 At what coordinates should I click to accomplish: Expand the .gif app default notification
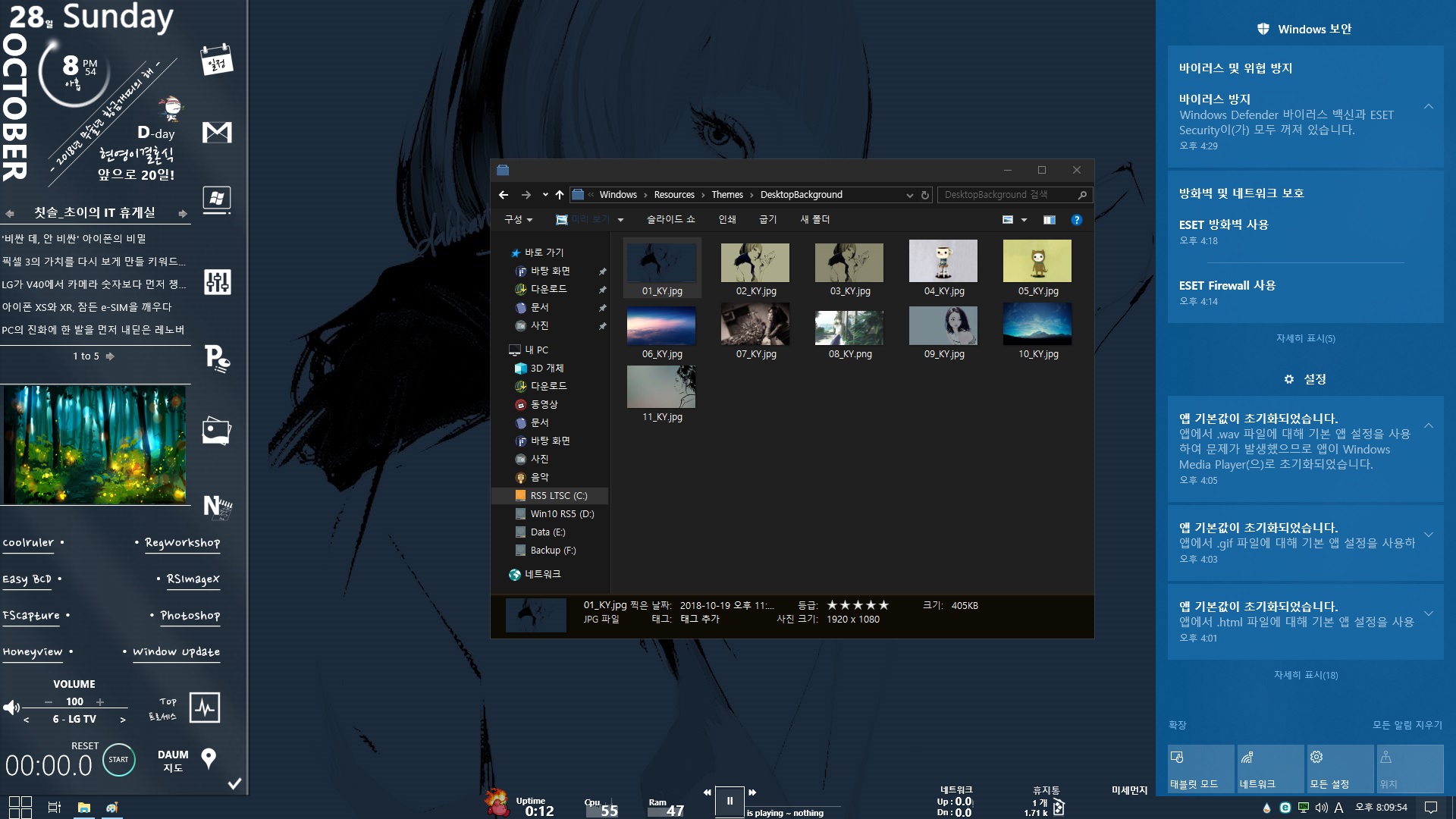1429,535
